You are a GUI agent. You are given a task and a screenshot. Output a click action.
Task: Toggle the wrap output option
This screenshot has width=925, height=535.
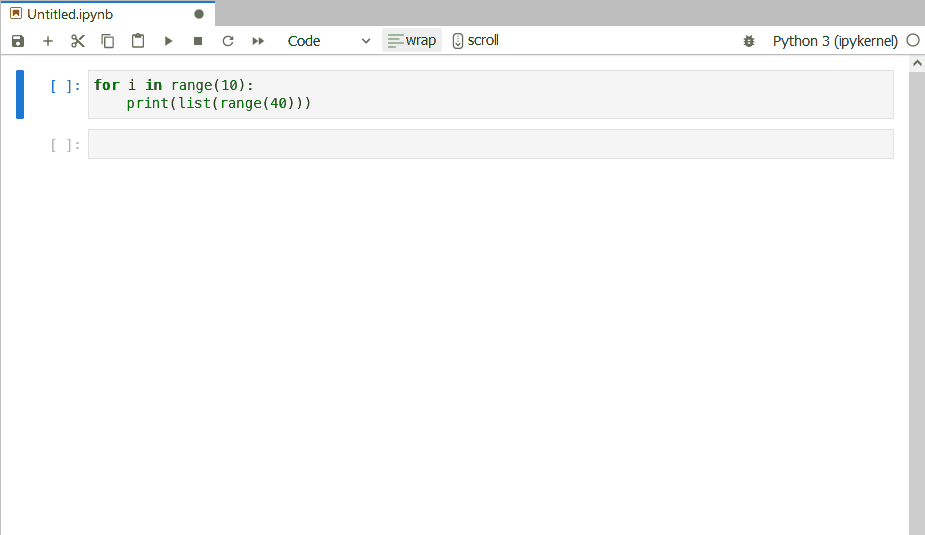[412, 40]
